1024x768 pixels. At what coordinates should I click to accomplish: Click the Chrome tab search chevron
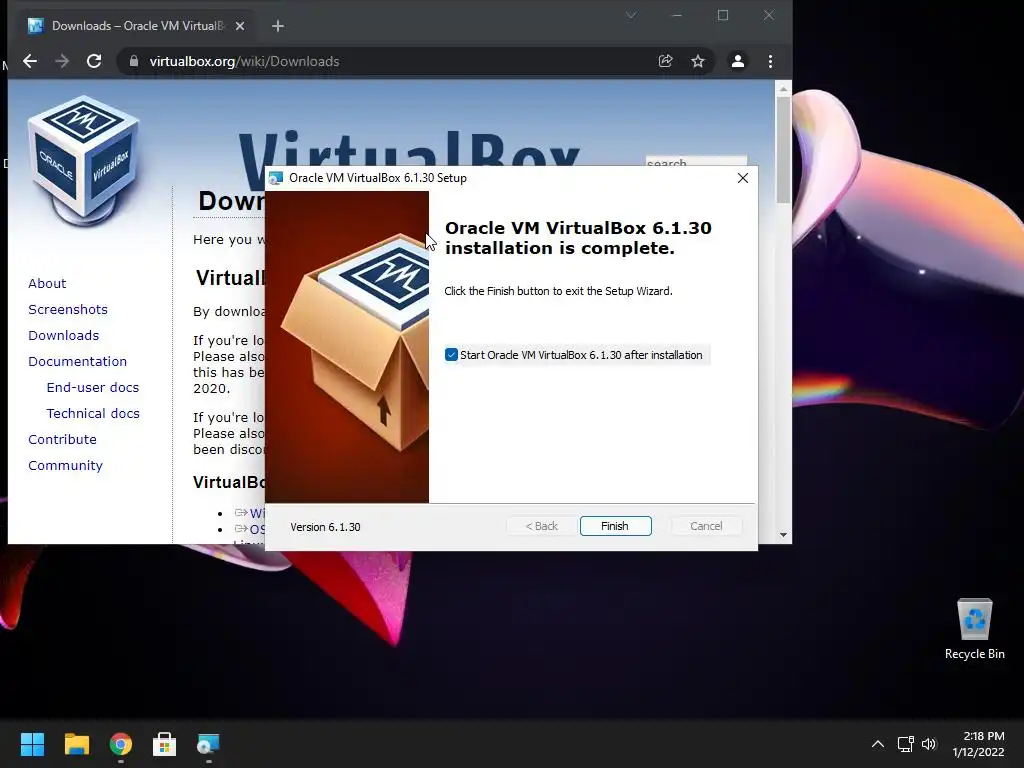pos(630,15)
